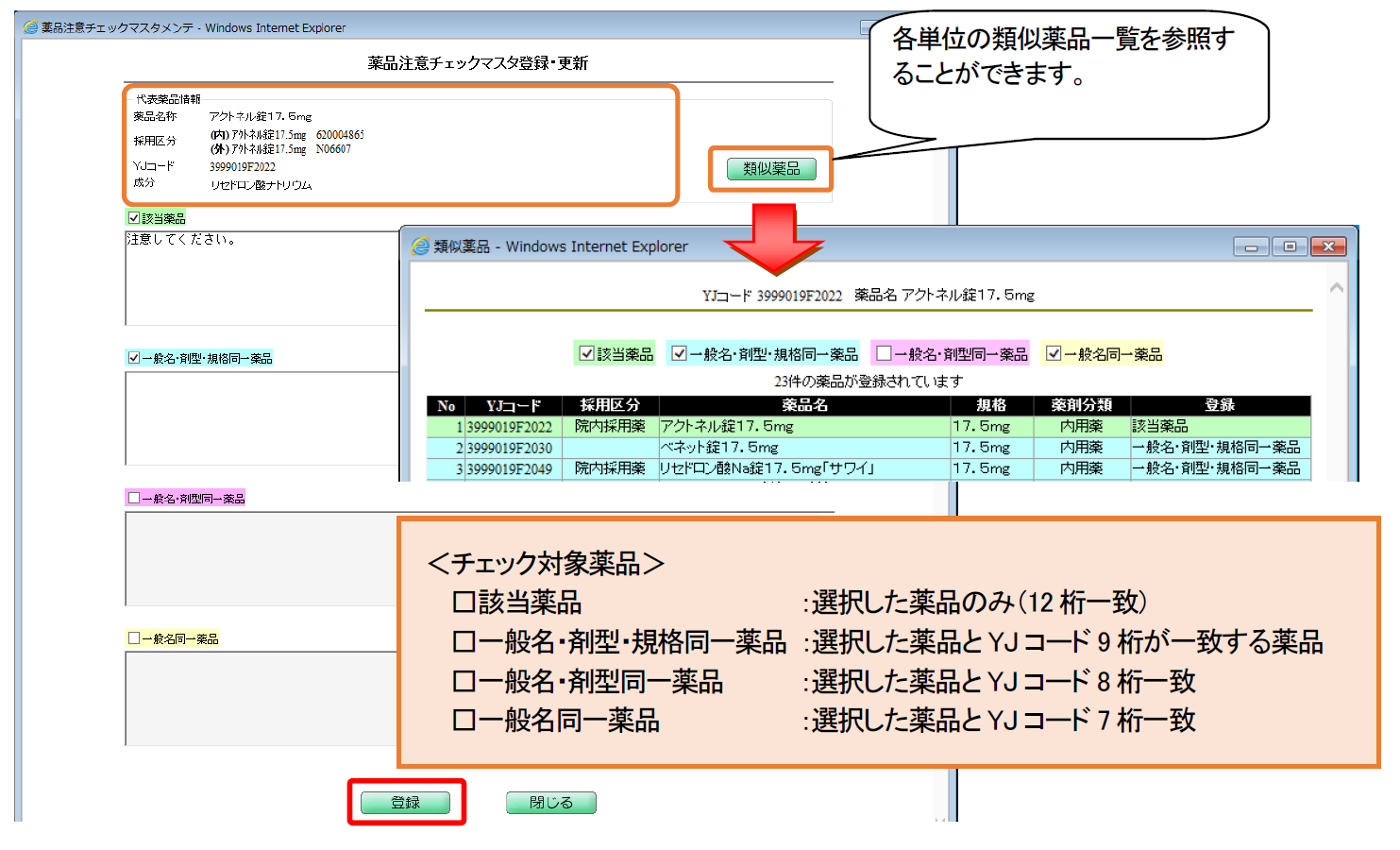Enable 一般名・剤型同一薬品 filter in popup
Viewport: 1400px width, 850px height.
[884, 353]
